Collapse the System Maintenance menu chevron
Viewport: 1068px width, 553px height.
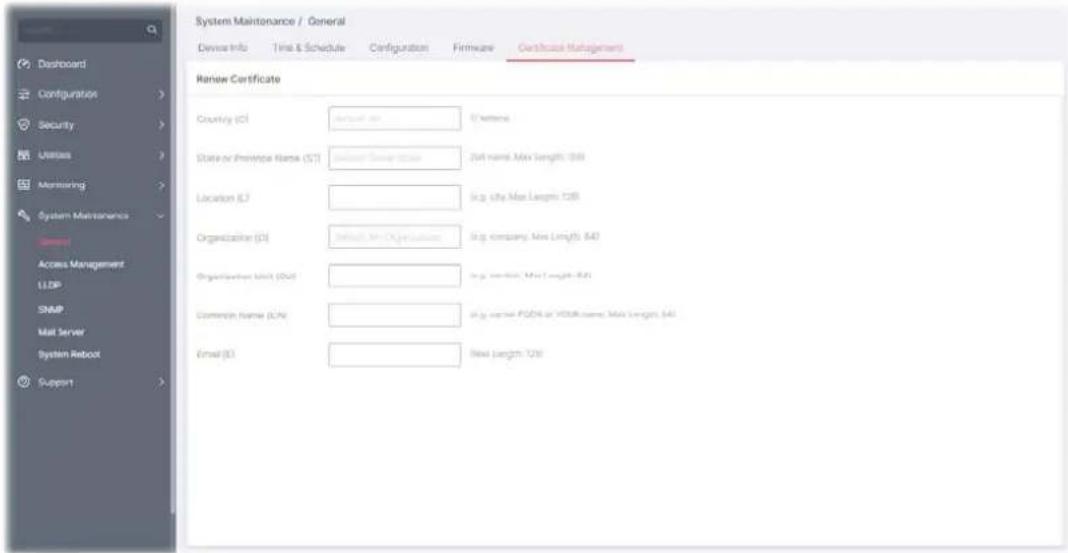[x=161, y=215]
